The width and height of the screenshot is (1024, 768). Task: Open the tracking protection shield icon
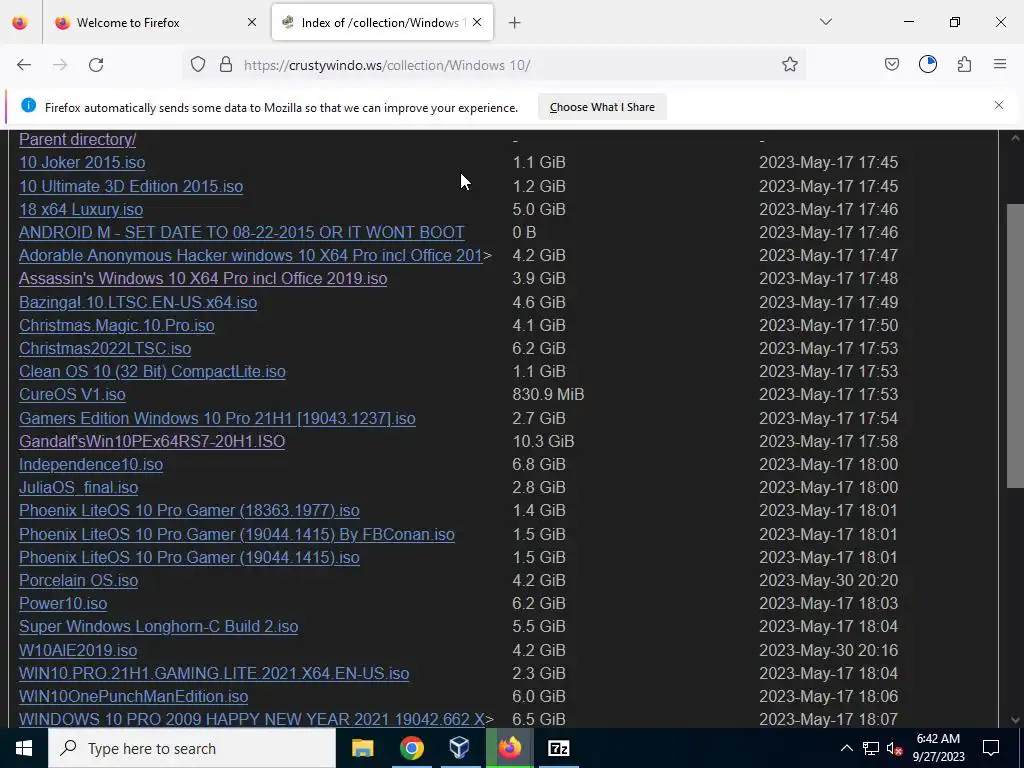[198, 65]
